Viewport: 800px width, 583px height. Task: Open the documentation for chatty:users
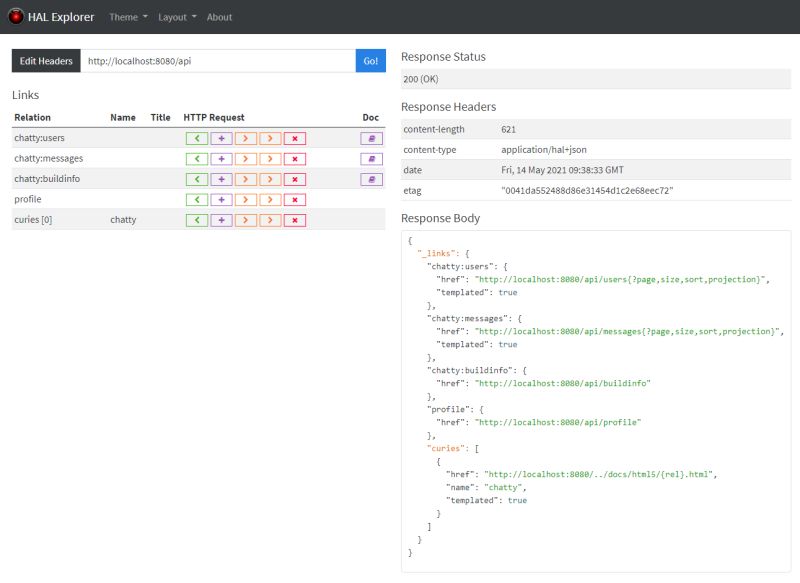[x=372, y=138]
